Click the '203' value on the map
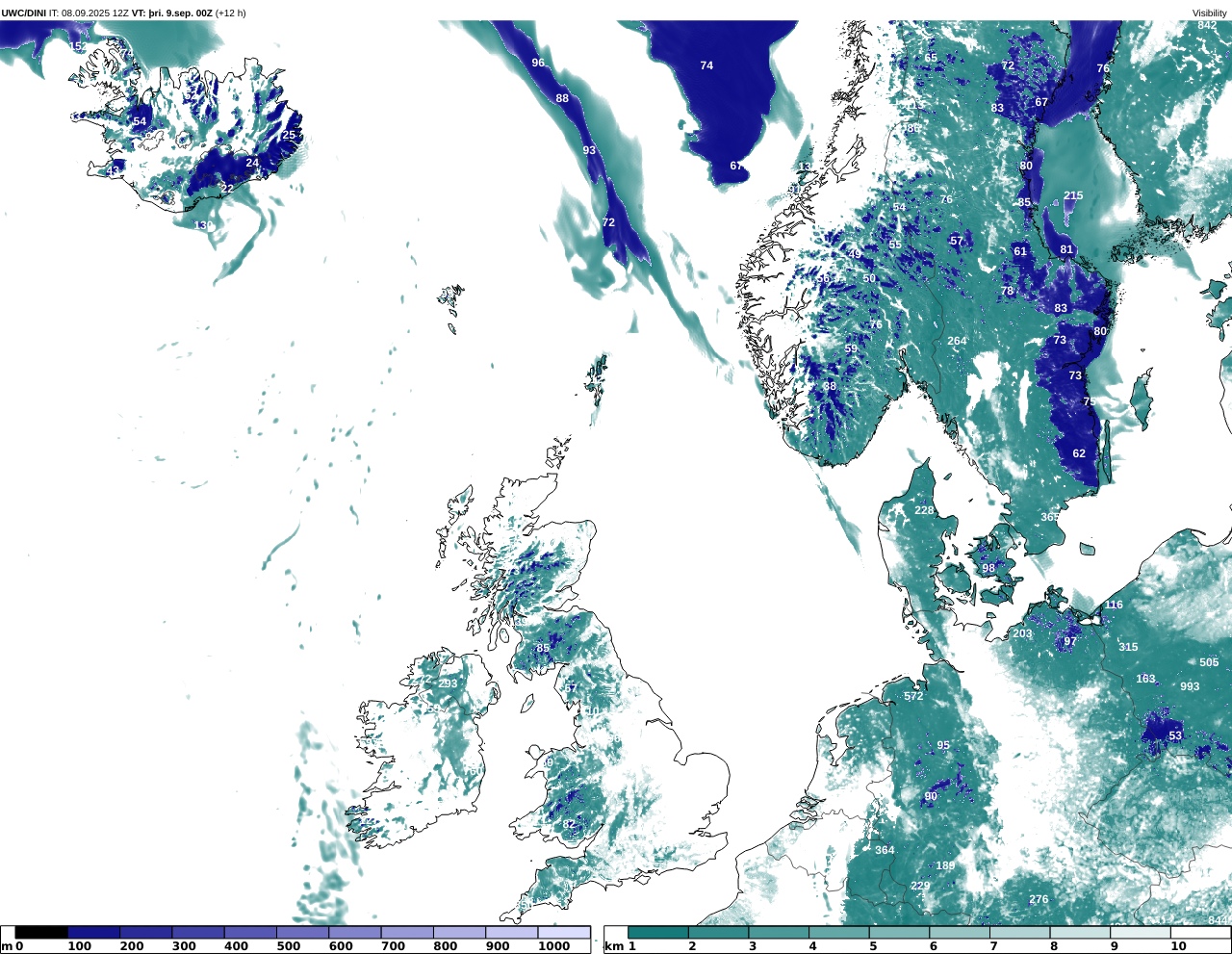 (x=1022, y=633)
